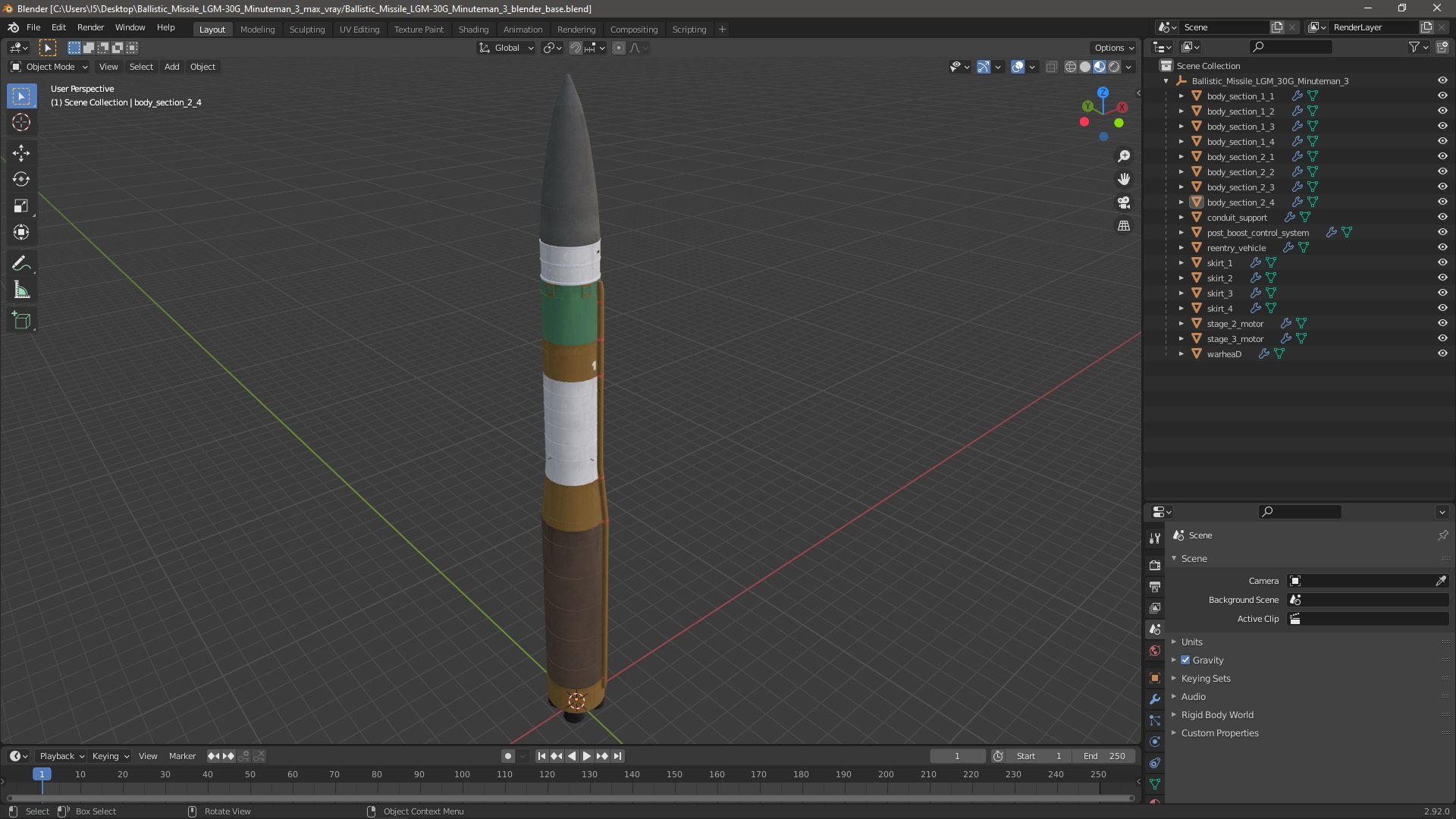Click the End frame field 250

pyautogui.click(x=1104, y=756)
